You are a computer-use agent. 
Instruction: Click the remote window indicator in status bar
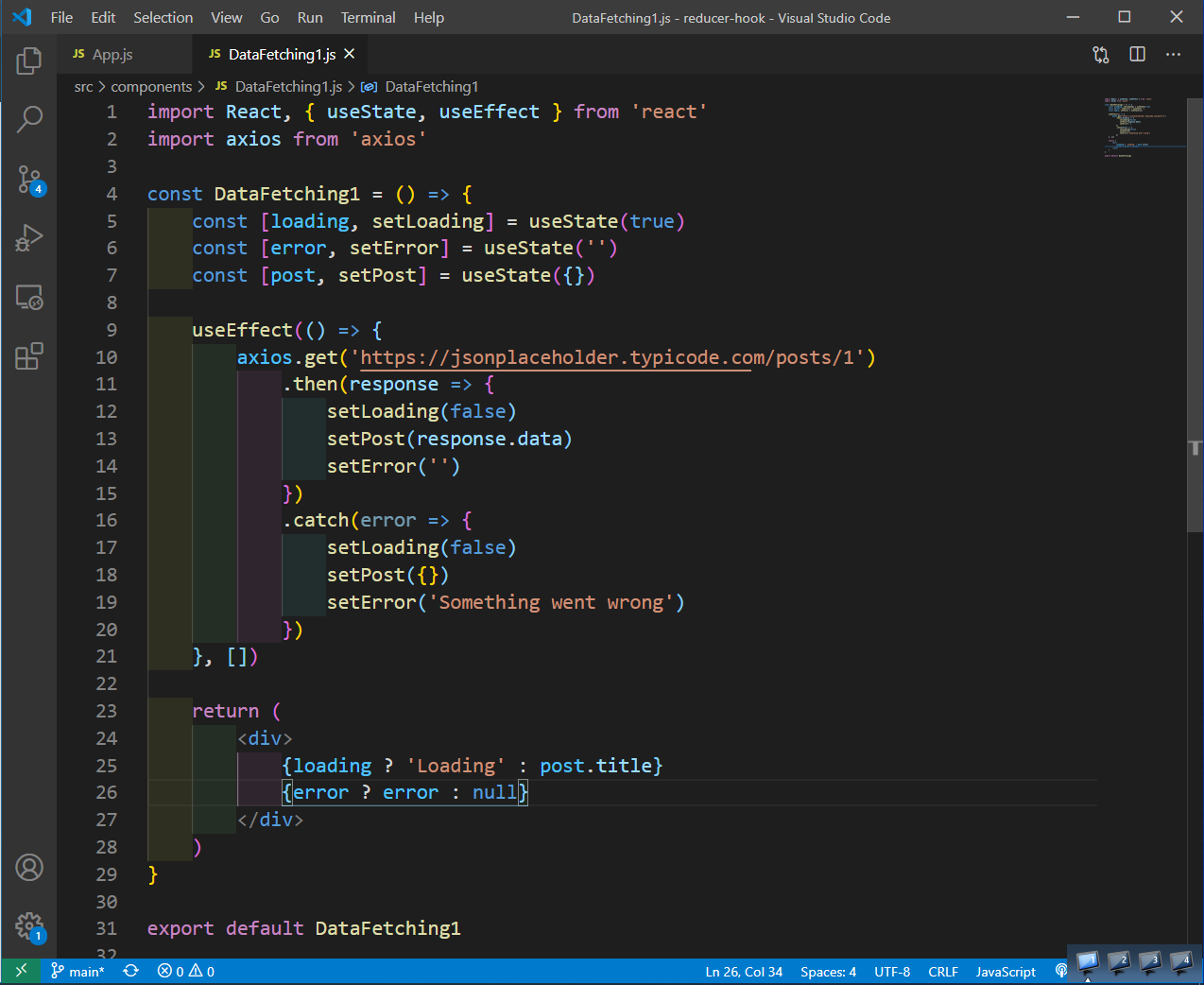coord(21,971)
